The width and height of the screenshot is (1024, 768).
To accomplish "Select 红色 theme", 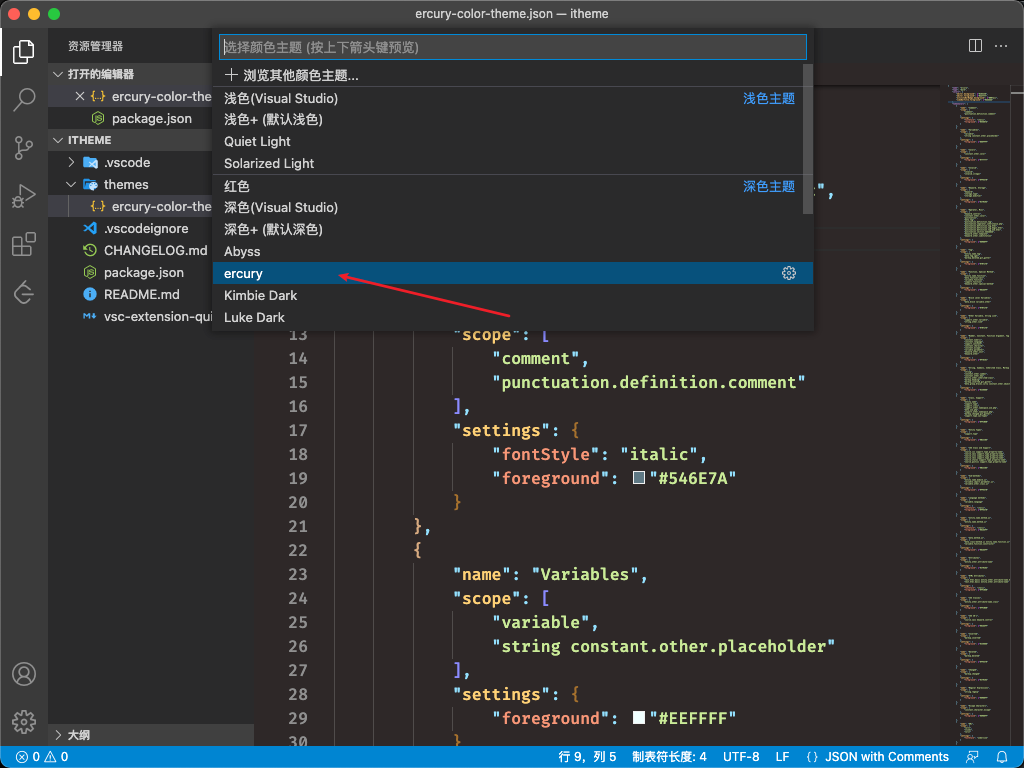I will (x=513, y=186).
